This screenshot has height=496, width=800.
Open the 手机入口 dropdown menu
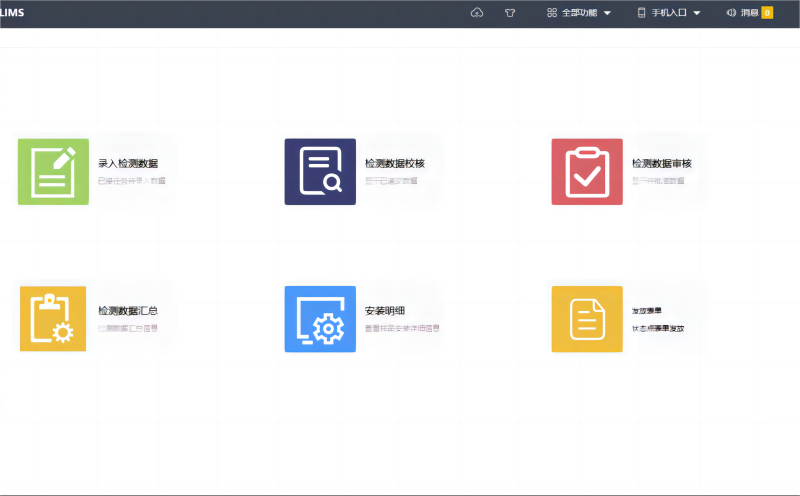coord(668,13)
